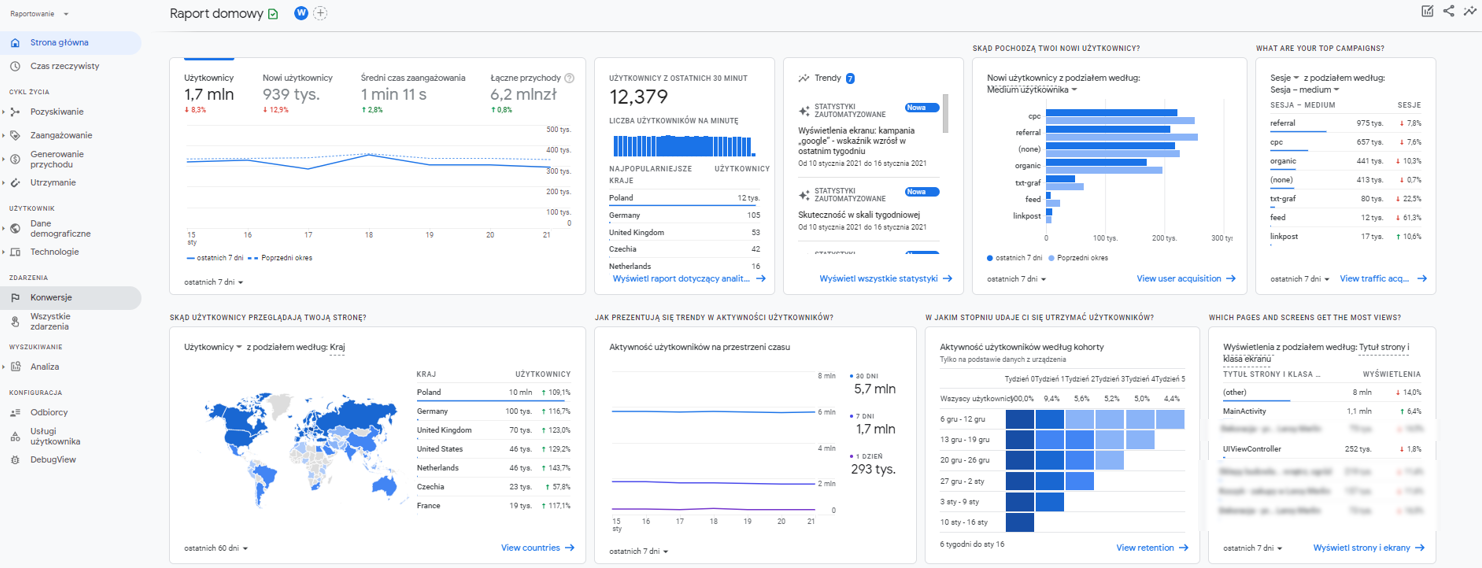Click the Poland row in country table
Screen dimensions: 1482x568
tap(493, 392)
